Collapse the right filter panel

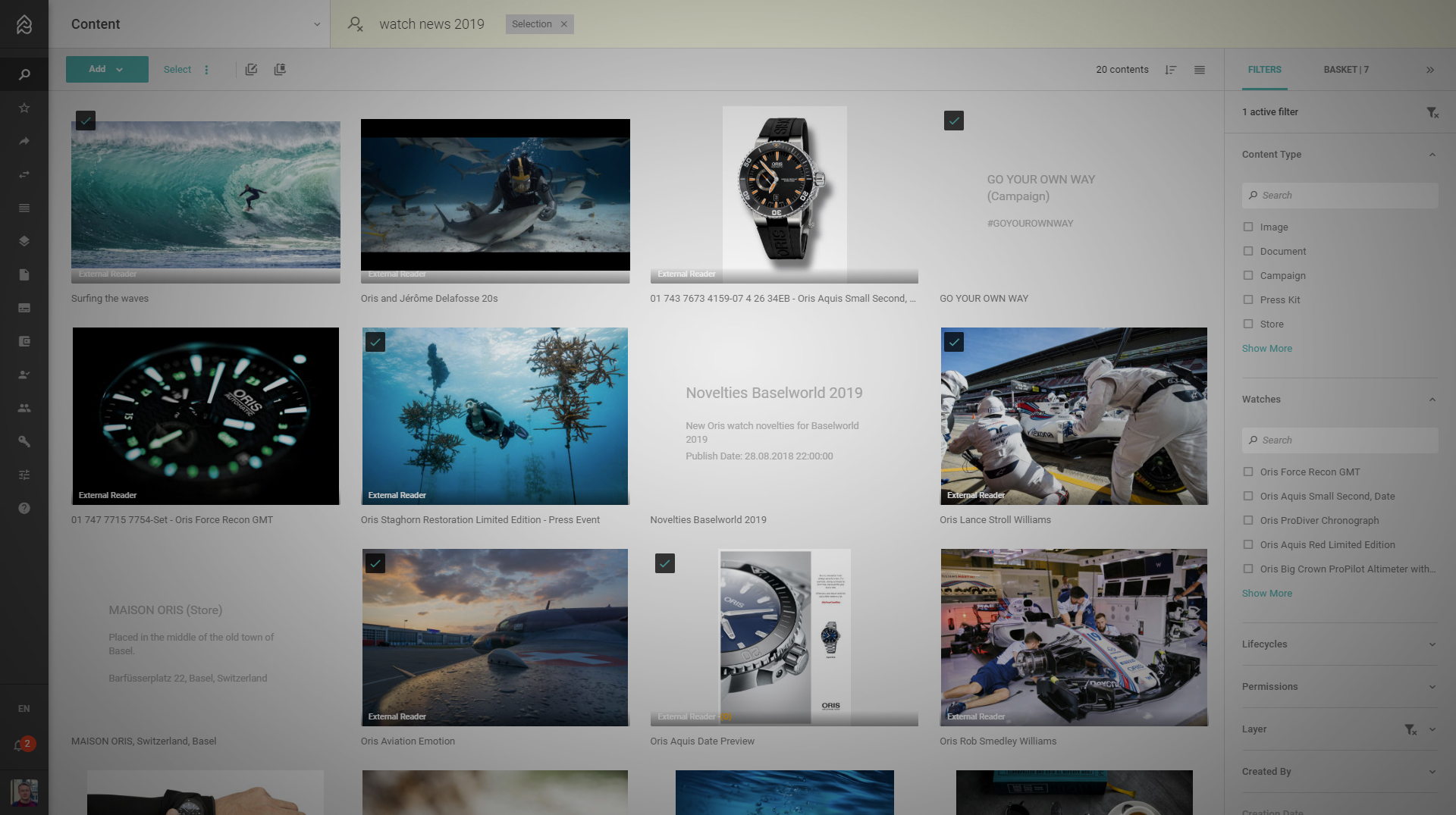pyautogui.click(x=1430, y=70)
